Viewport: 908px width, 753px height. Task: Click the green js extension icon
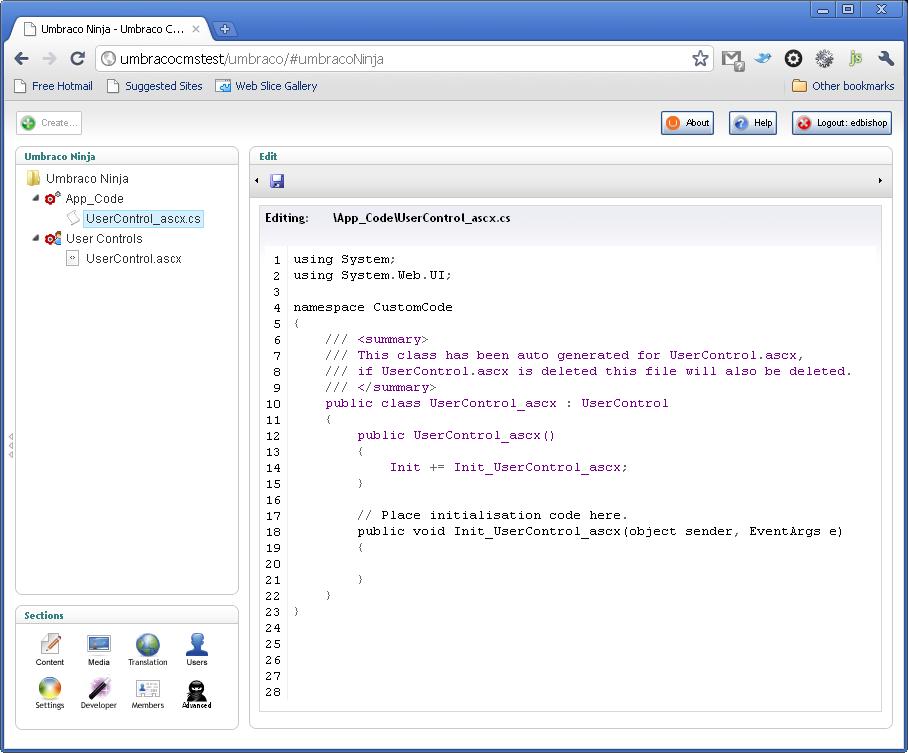[x=855, y=59]
